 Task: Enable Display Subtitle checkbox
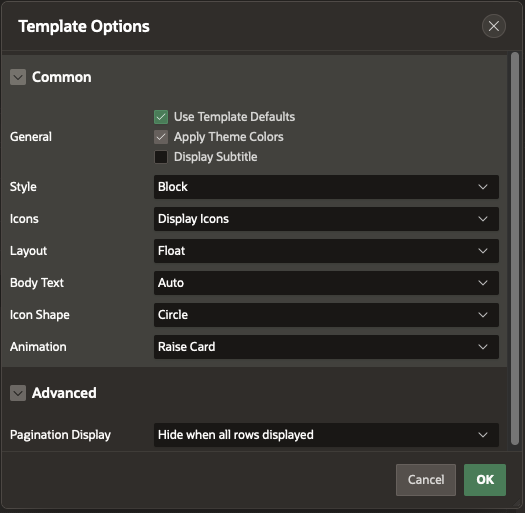click(x=161, y=157)
